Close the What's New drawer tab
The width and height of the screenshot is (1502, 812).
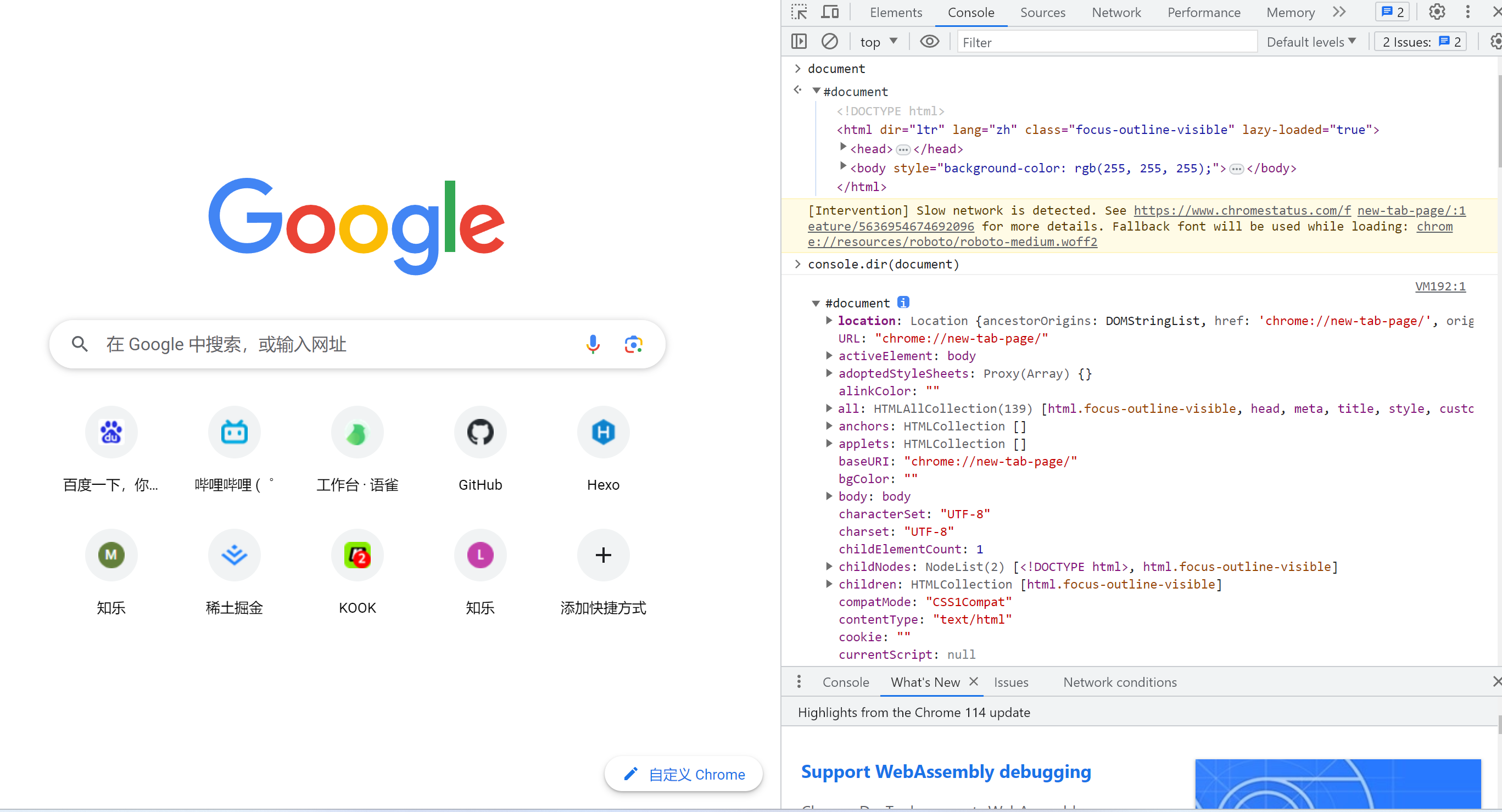click(974, 681)
